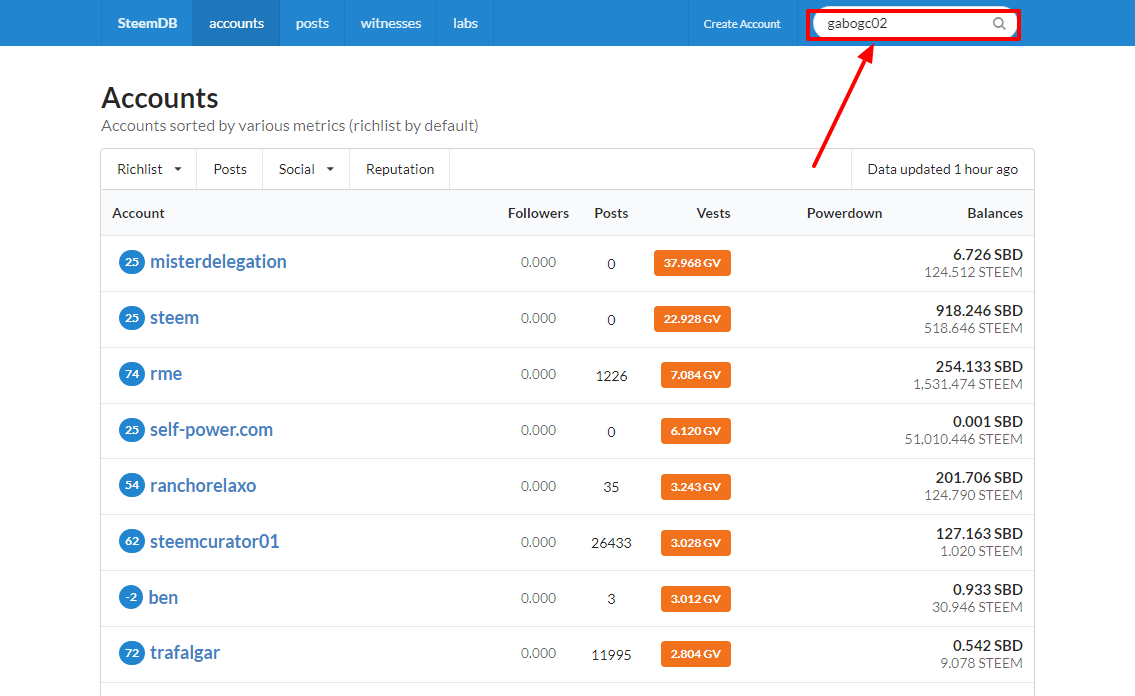
Task: Click the steem row reputation badge
Action: click(132, 318)
